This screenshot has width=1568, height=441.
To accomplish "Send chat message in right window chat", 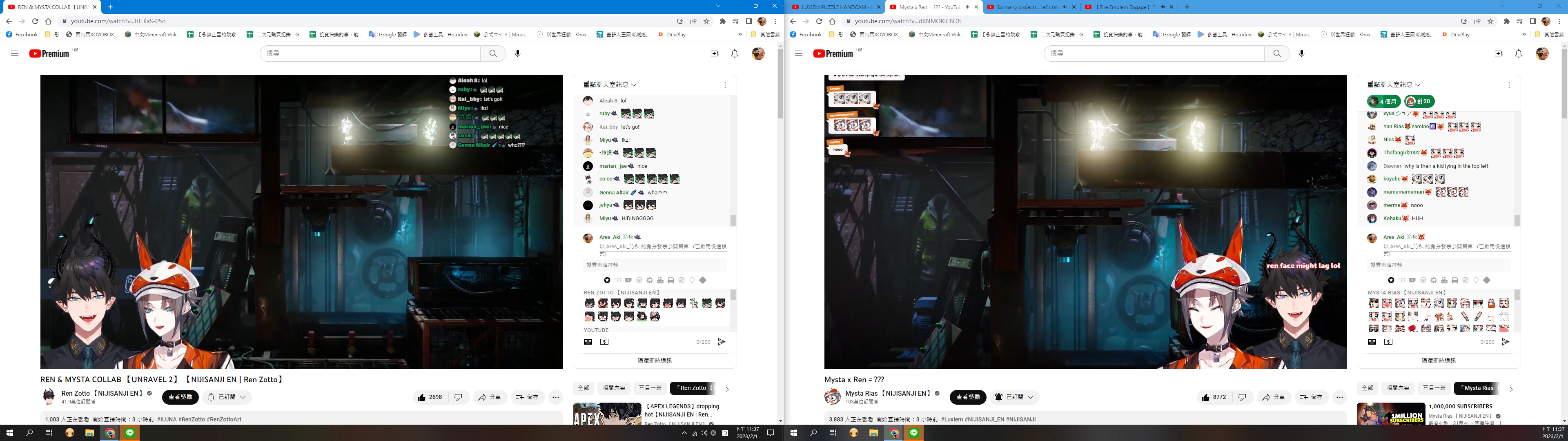I will click(1505, 342).
